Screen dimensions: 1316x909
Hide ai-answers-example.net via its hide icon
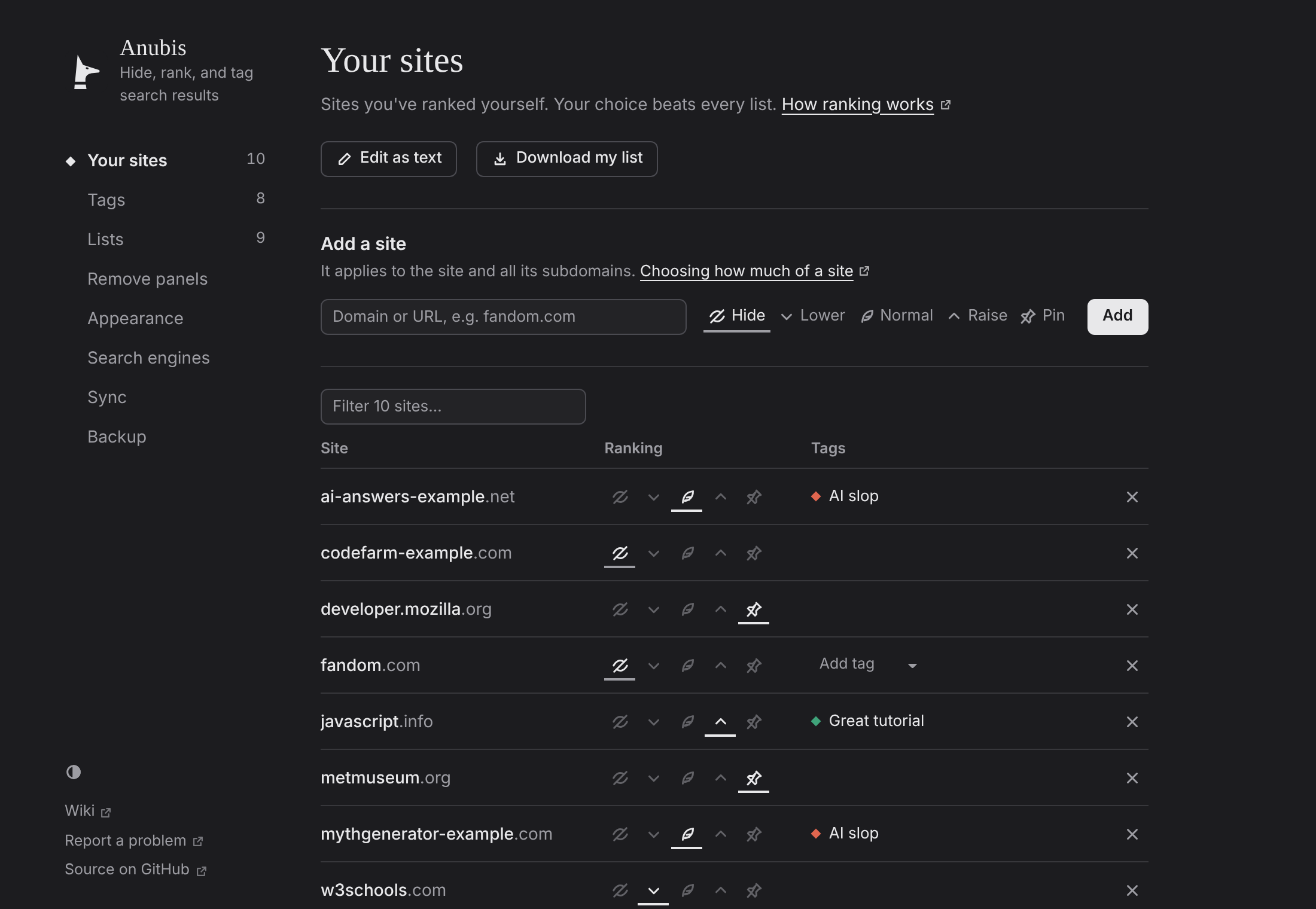620,497
